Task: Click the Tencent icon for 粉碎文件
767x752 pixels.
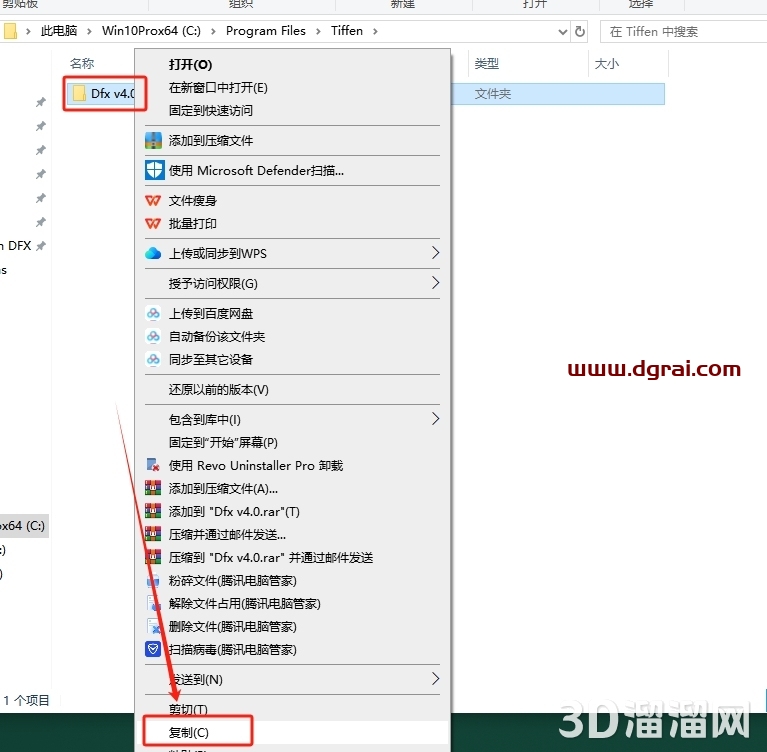Action: (153, 580)
